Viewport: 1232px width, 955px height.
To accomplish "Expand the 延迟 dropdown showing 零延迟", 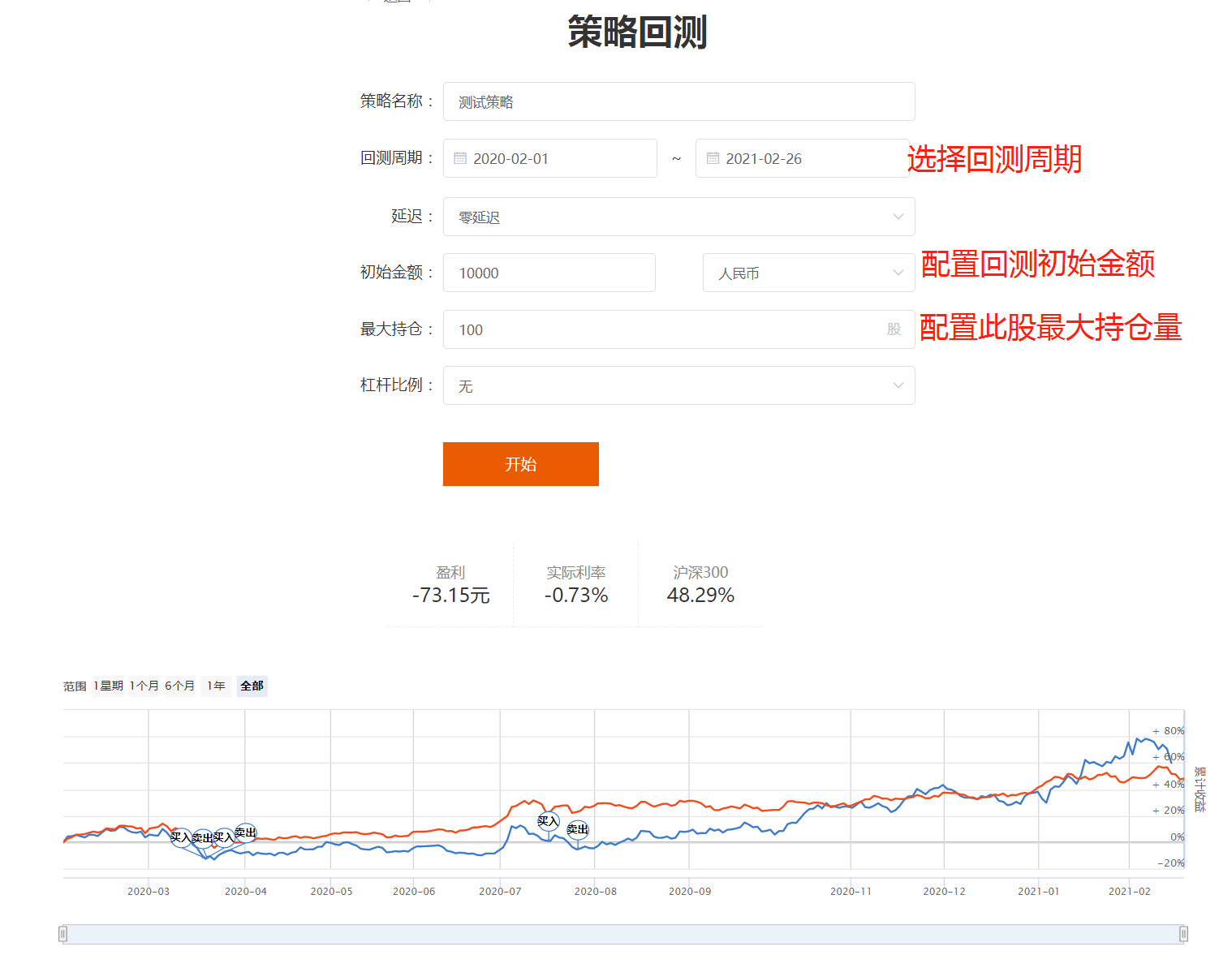I will click(678, 217).
